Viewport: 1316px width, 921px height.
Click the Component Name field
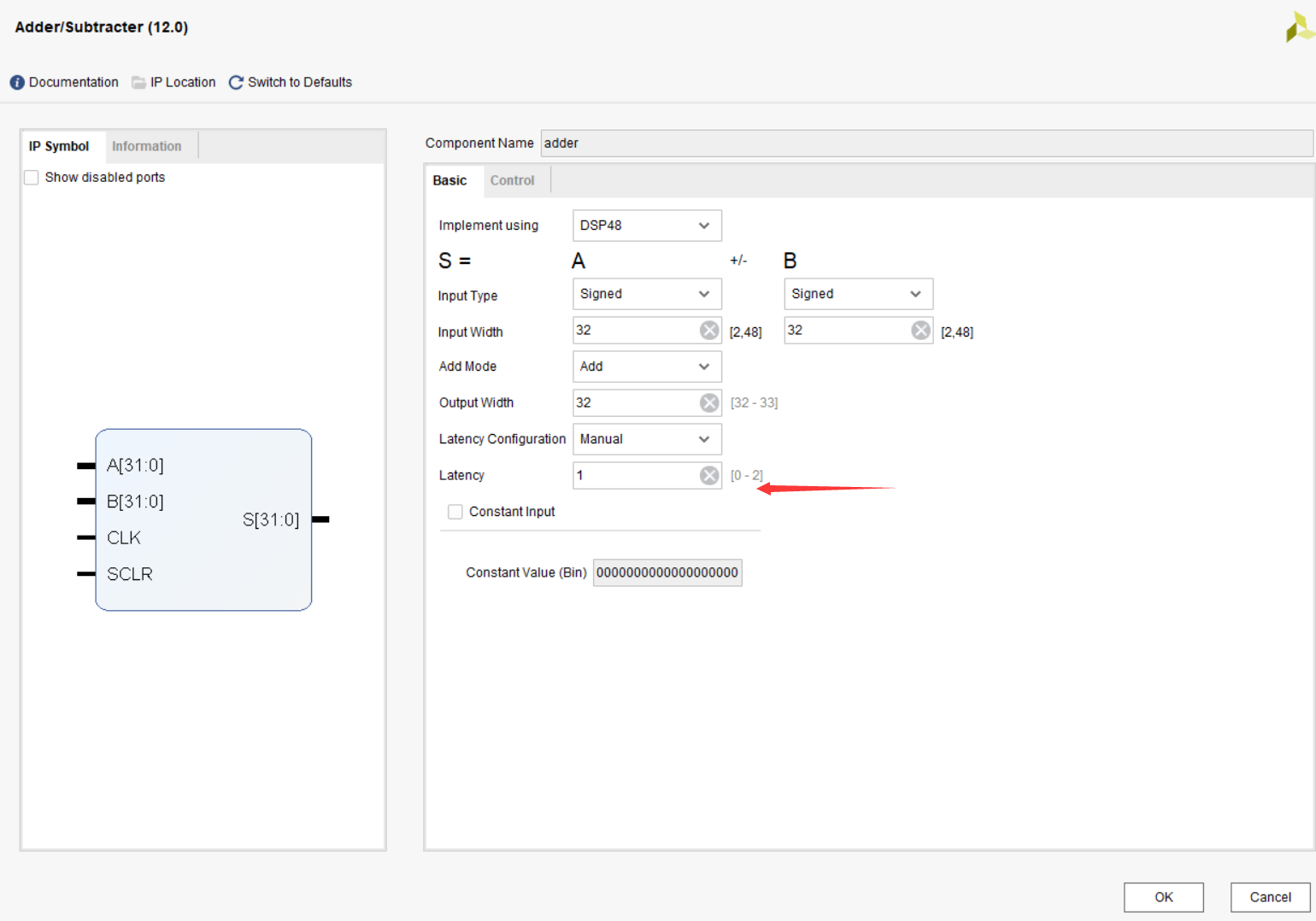(x=926, y=144)
